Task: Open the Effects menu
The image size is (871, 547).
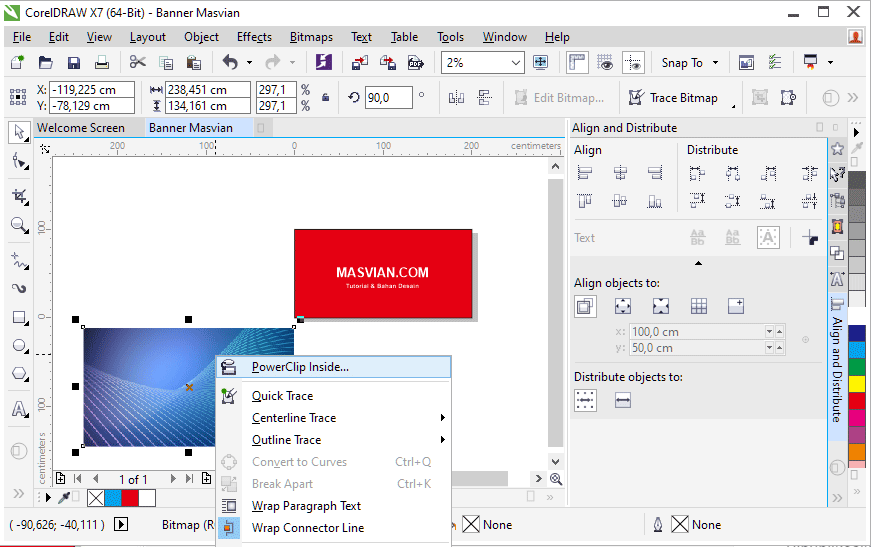Action: point(254,37)
